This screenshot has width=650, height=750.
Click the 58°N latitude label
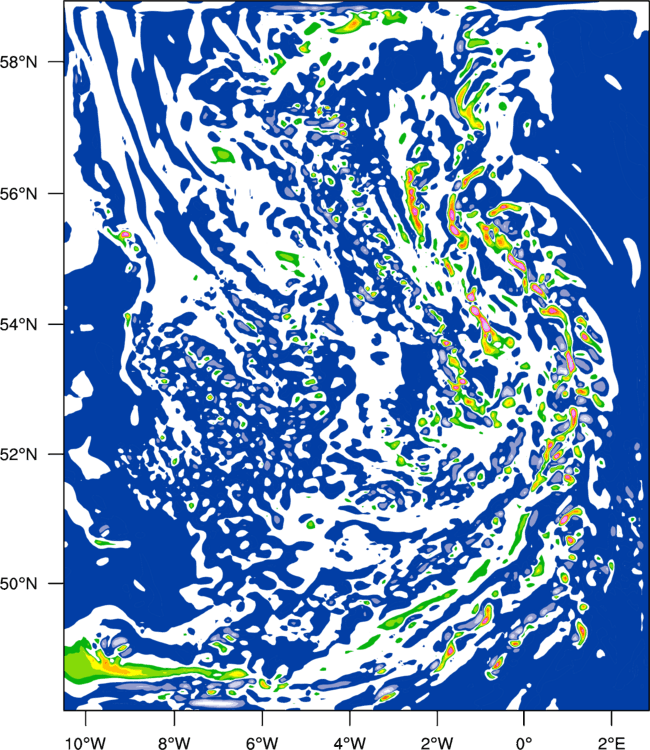click(19, 62)
